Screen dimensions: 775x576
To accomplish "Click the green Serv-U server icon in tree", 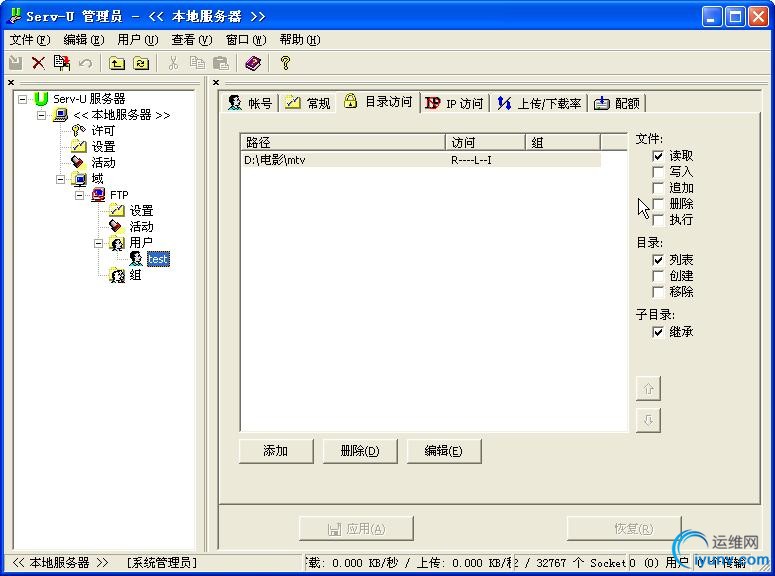I will pyautogui.click(x=41, y=99).
